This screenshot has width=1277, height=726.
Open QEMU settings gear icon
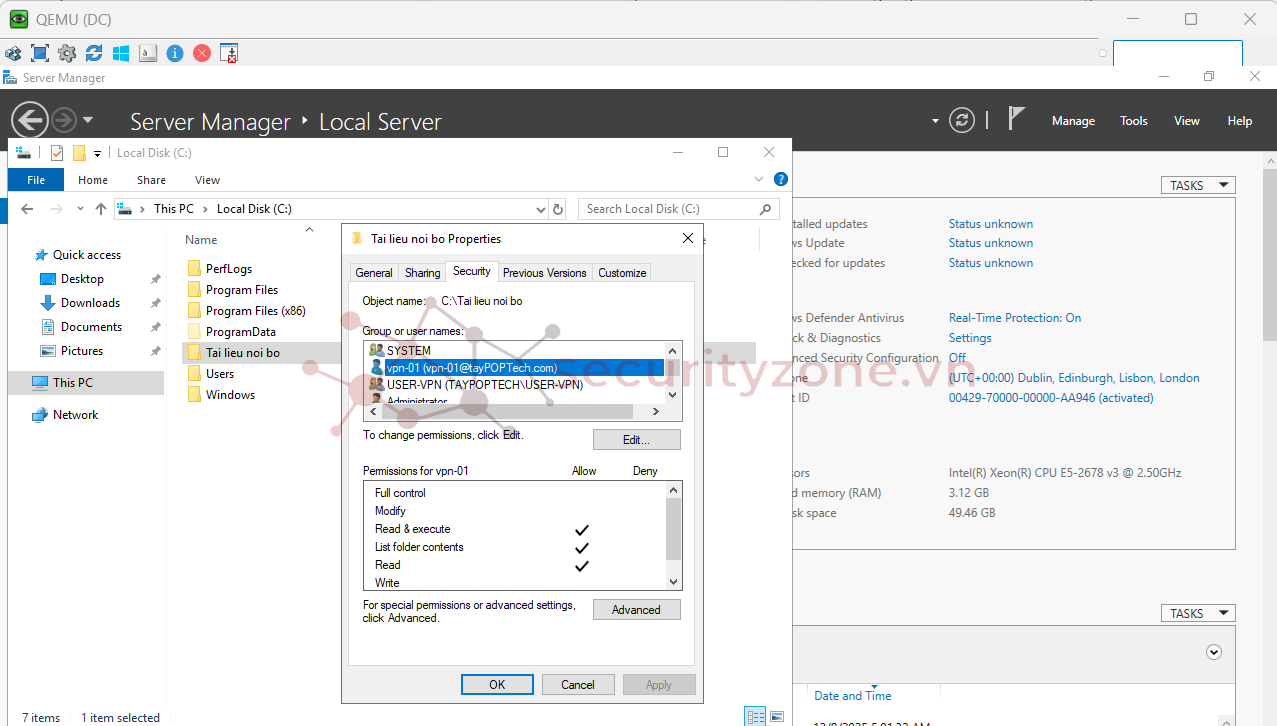click(x=67, y=53)
